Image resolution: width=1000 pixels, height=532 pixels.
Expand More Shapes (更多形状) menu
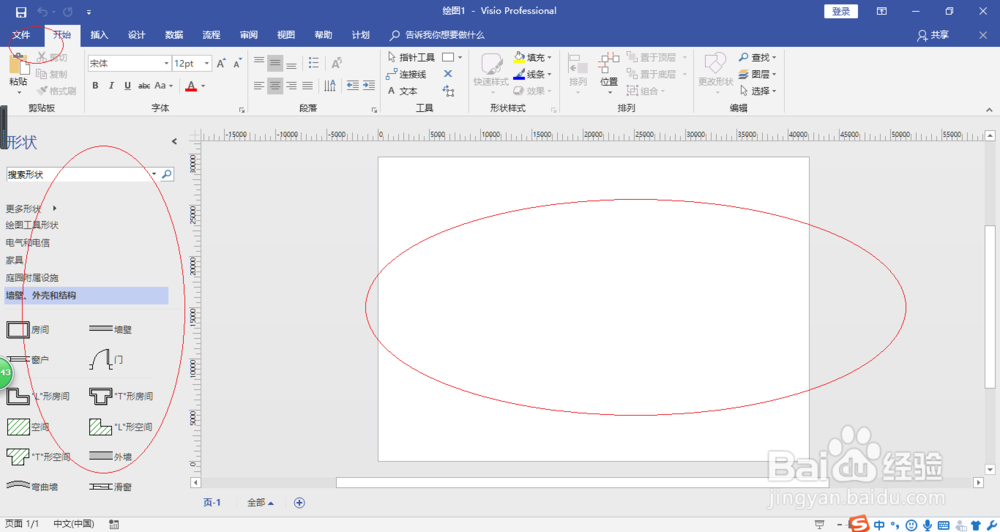pos(31,209)
